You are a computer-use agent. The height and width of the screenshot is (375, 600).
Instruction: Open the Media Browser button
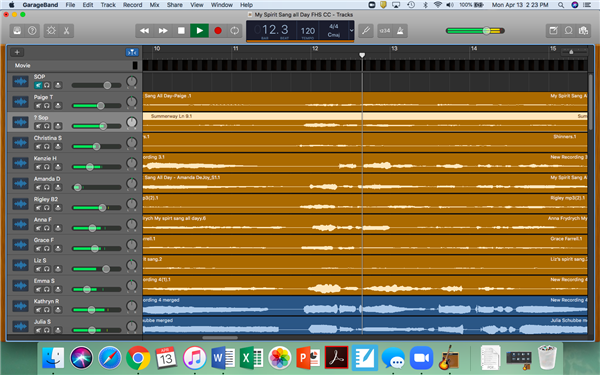(x=583, y=31)
